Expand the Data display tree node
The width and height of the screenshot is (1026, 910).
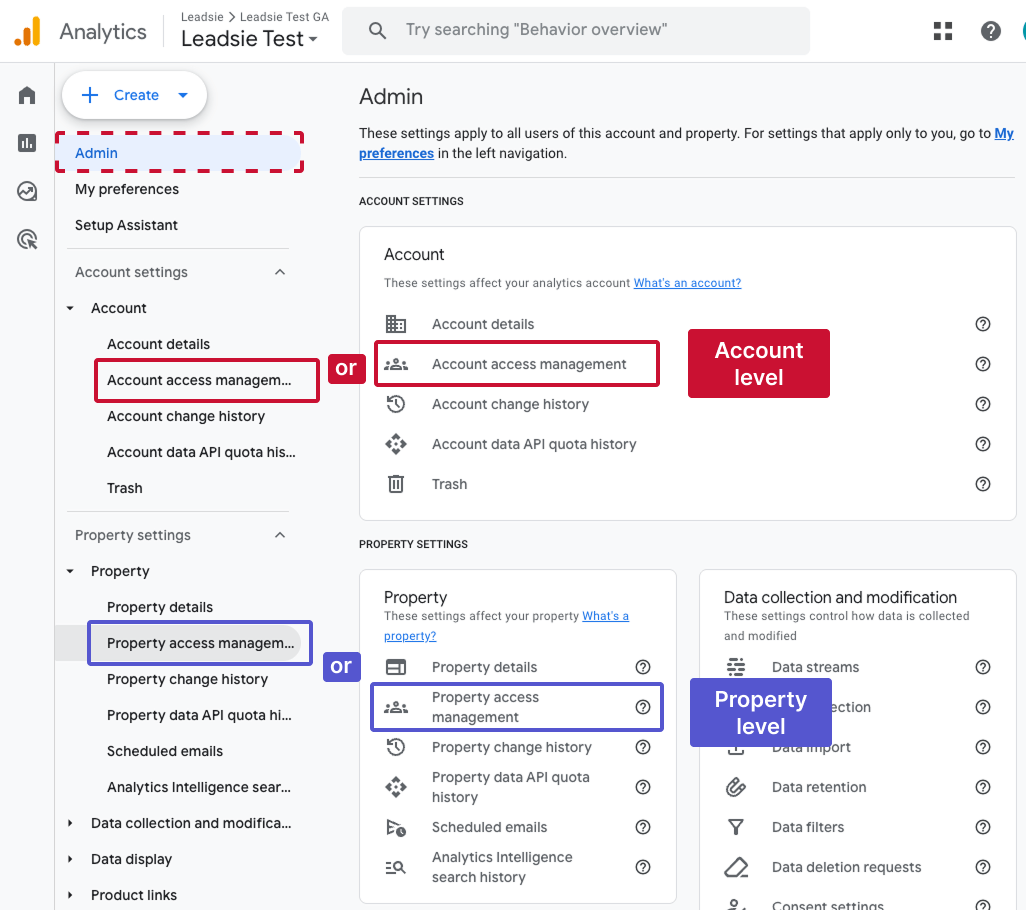pyautogui.click(x=70, y=859)
